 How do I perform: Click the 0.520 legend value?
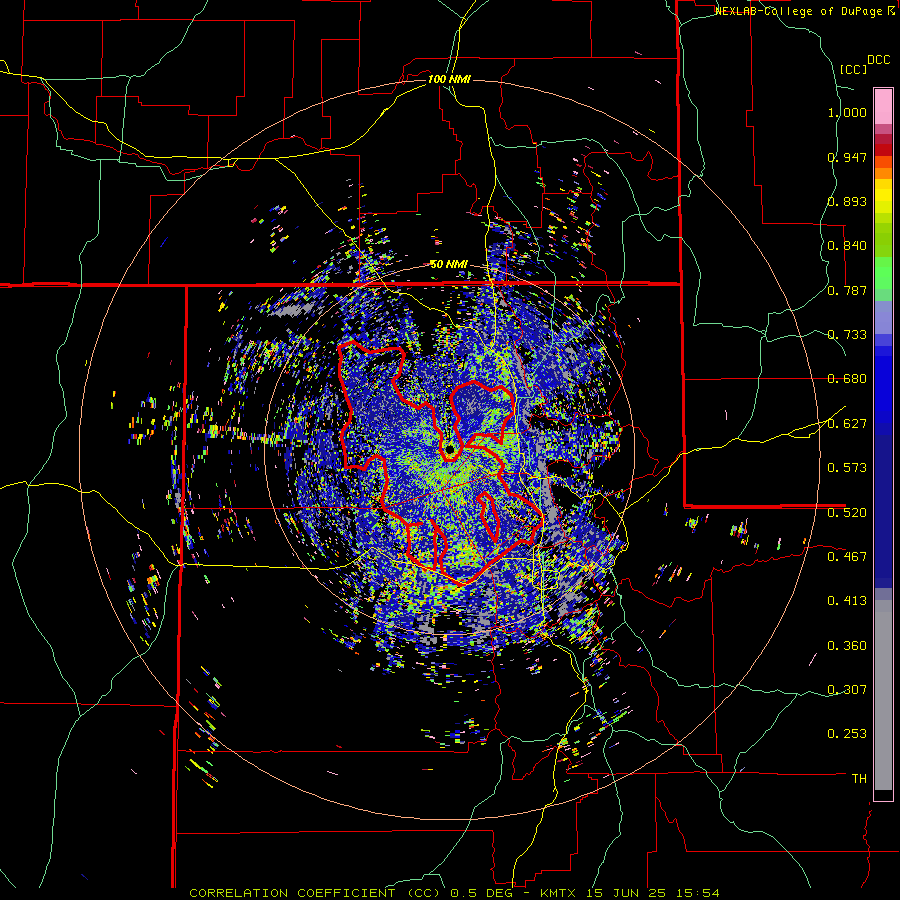[x=847, y=513]
